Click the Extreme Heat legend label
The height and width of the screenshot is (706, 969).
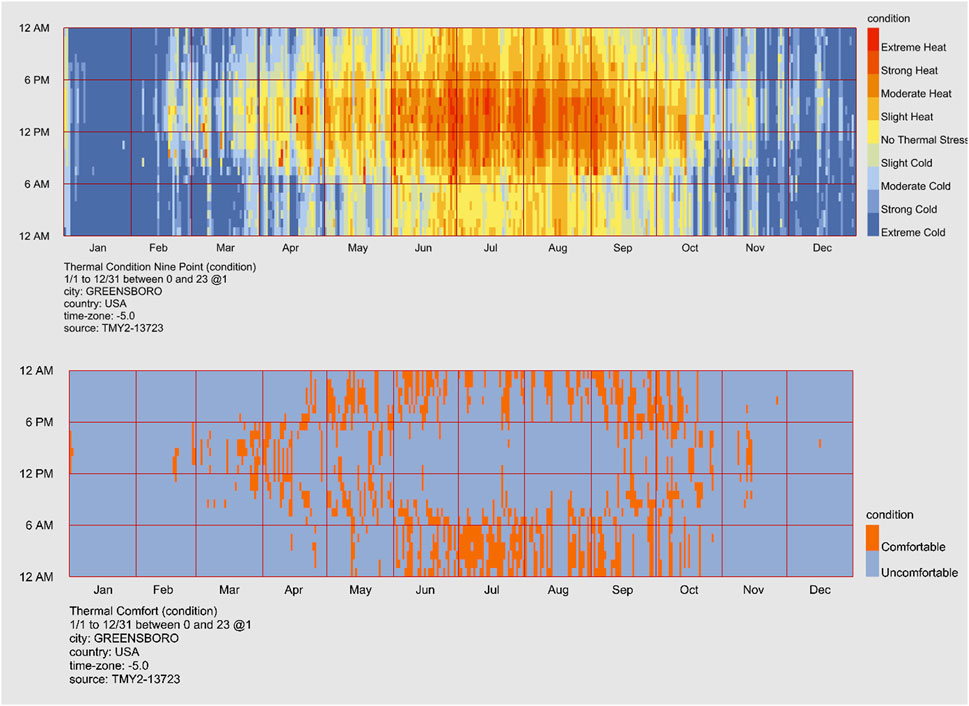point(913,48)
